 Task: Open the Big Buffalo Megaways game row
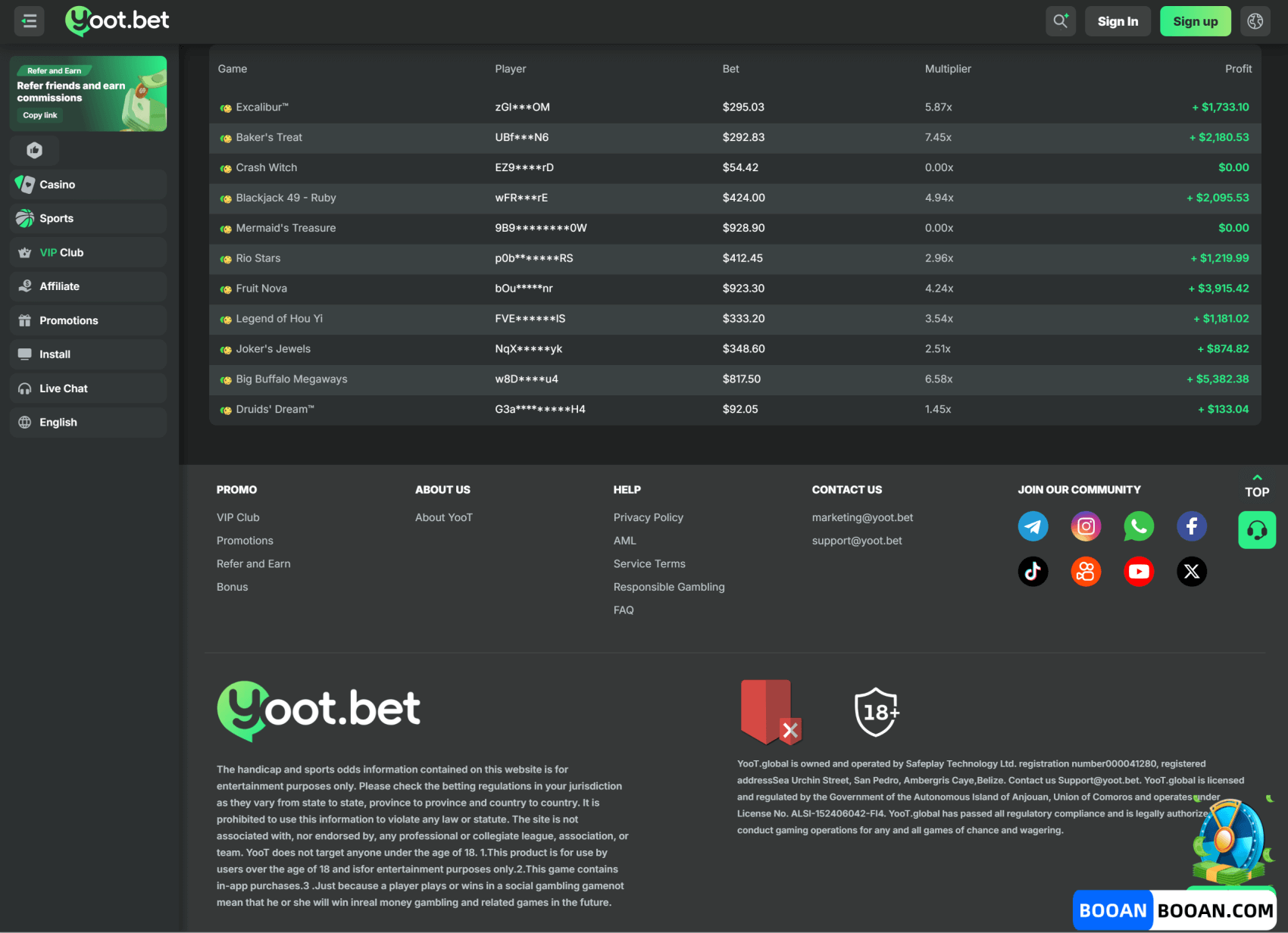pos(735,379)
